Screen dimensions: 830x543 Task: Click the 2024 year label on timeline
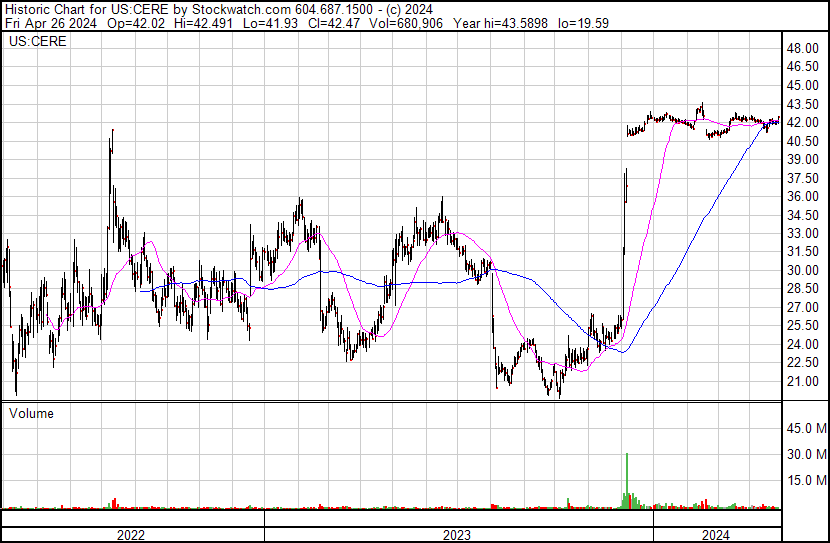point(716,535)
